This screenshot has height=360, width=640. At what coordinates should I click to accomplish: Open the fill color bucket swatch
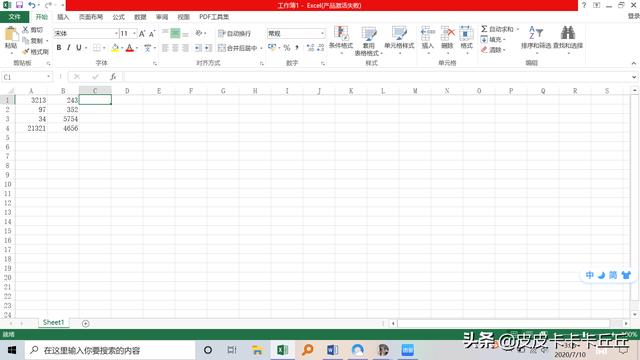pyautogui.click(x=115, y=48)
